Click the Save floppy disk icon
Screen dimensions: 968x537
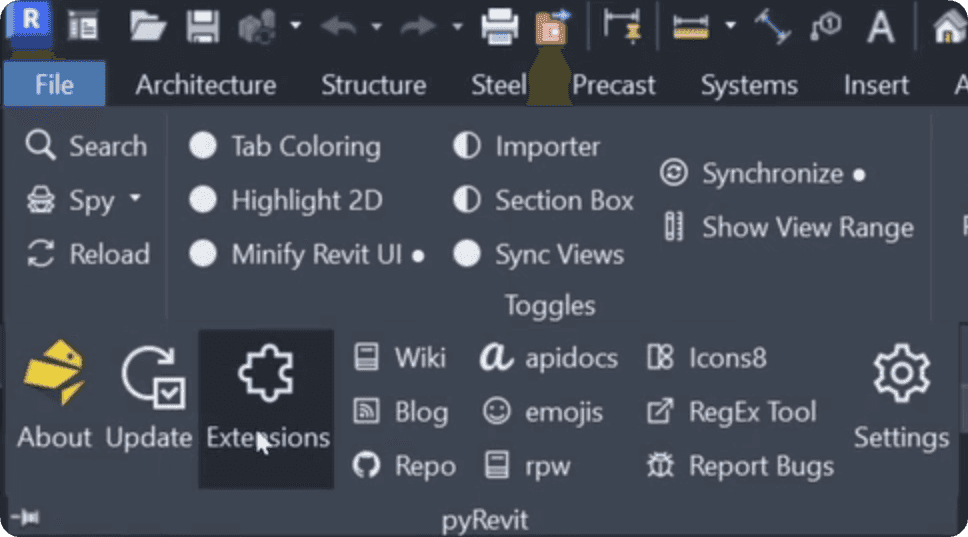click(x=203, y=27)
